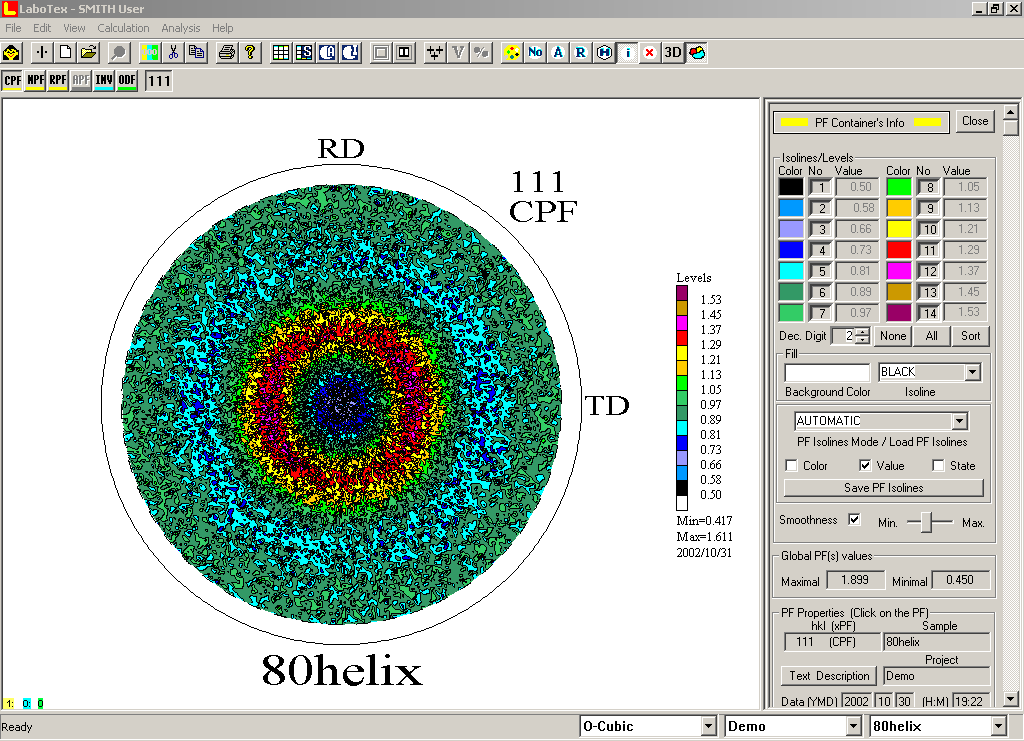This screenshot has height=741, width=1024.
Task: Click the red color swatch for level 11
Action: pyautogui.click(x=899, y=250)
